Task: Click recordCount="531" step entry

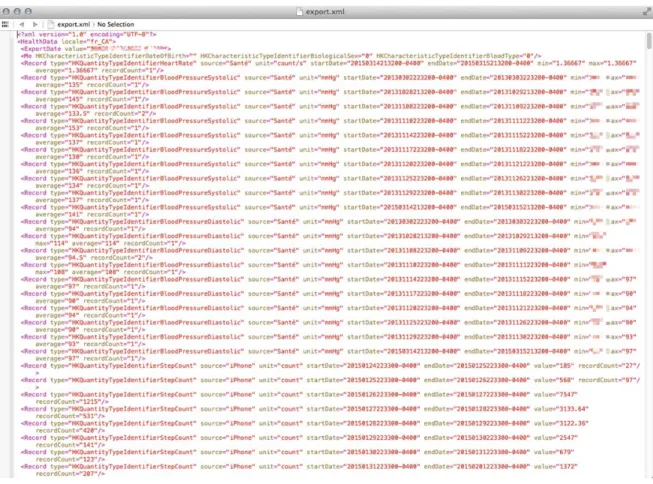Action: pyautogui.click(x=68, y=416)
